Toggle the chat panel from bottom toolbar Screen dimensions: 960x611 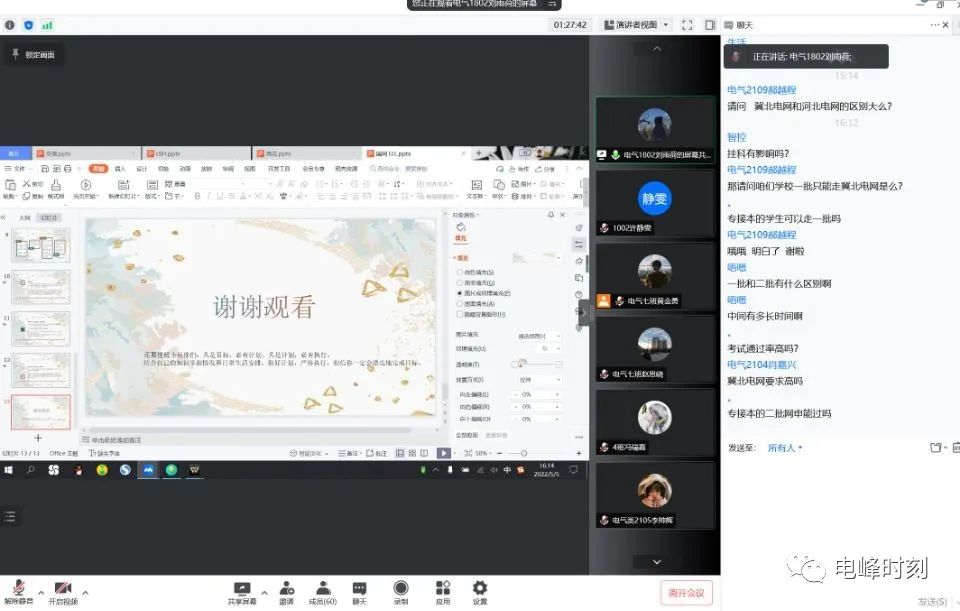359,592
